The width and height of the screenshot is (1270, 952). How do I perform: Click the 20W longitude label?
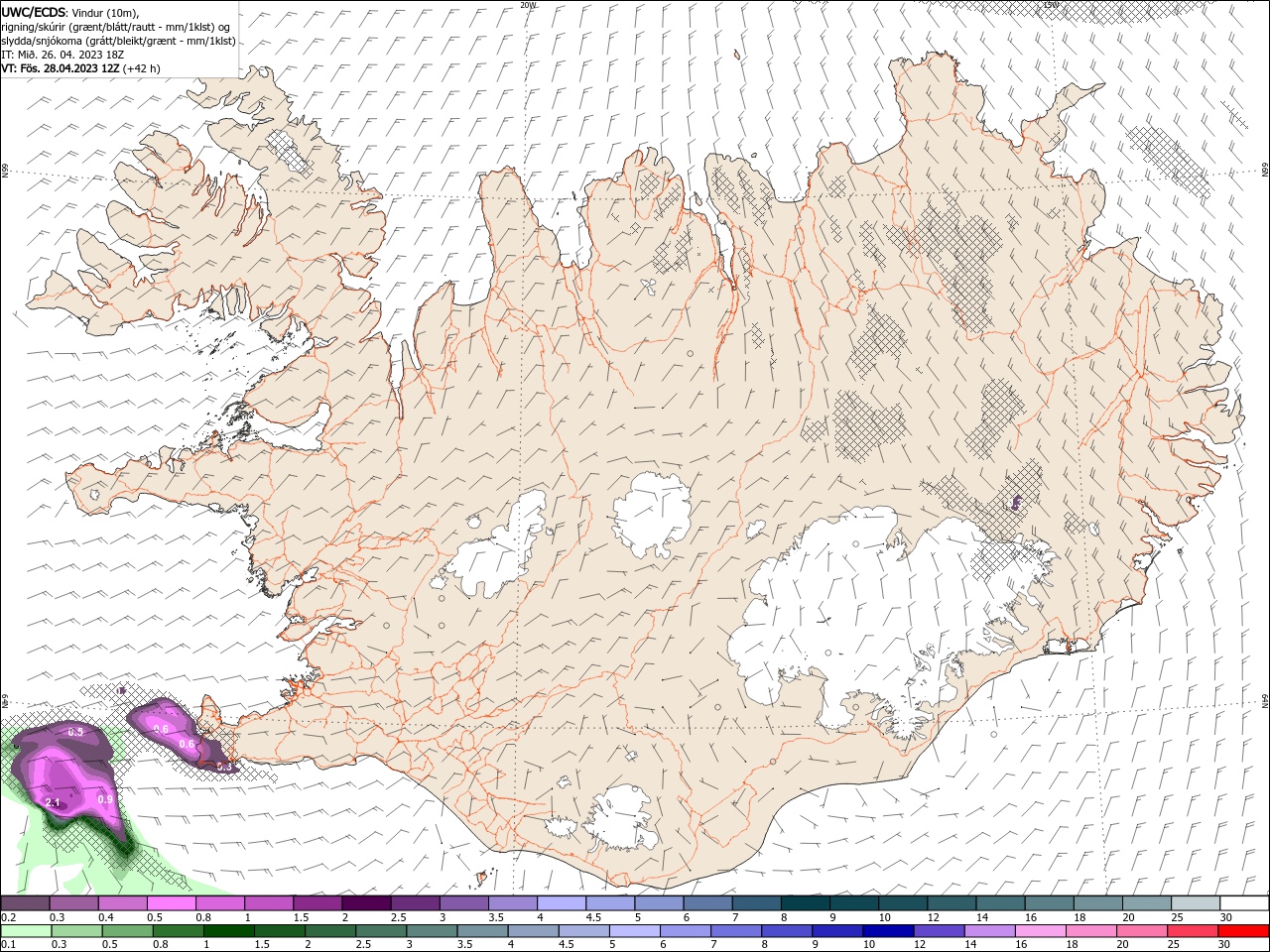(527, 5)
